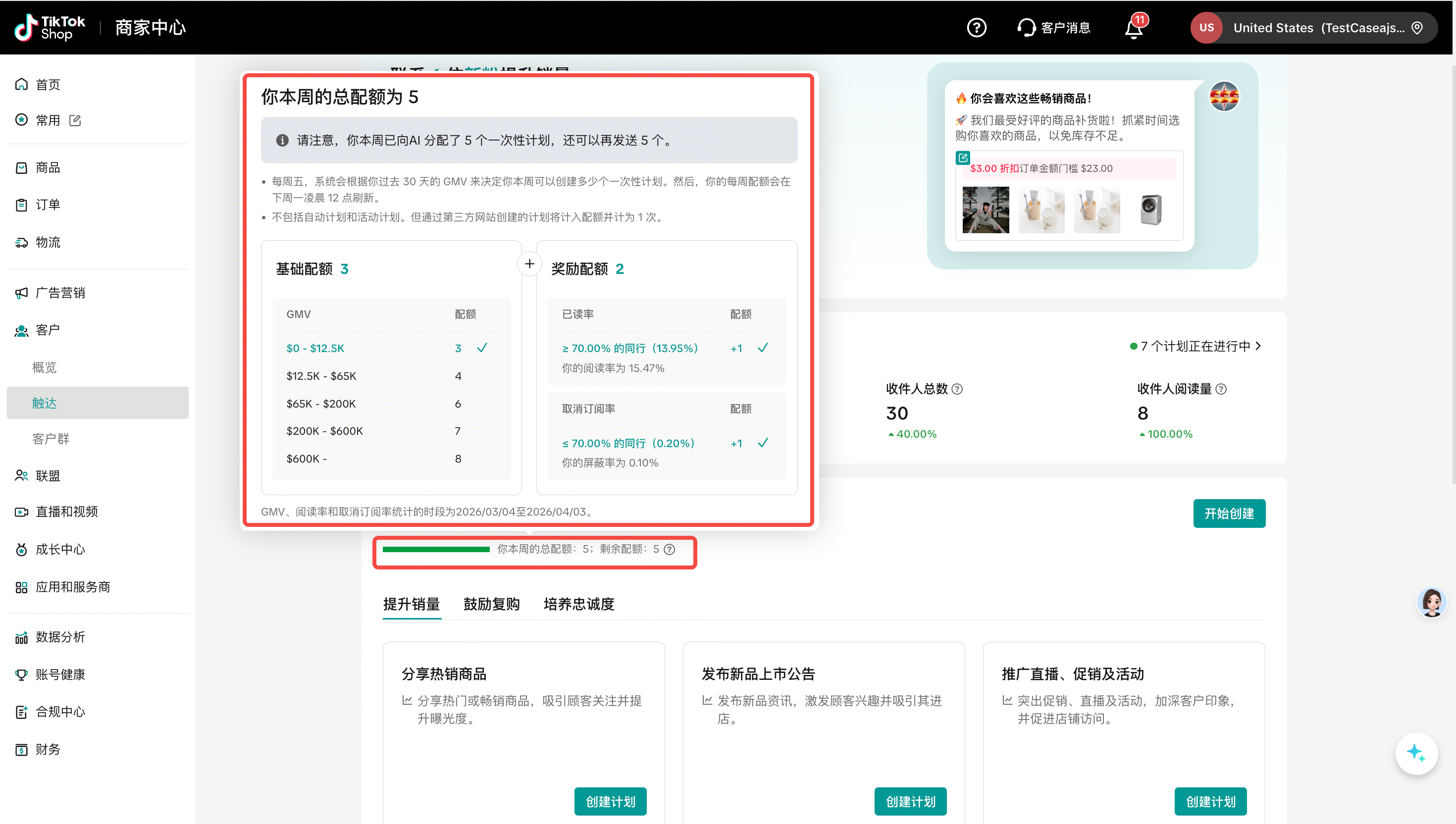Click the green weekly quota progress bar
The height and width of the screenshot is (824, 1456).
tap(436, 549)
